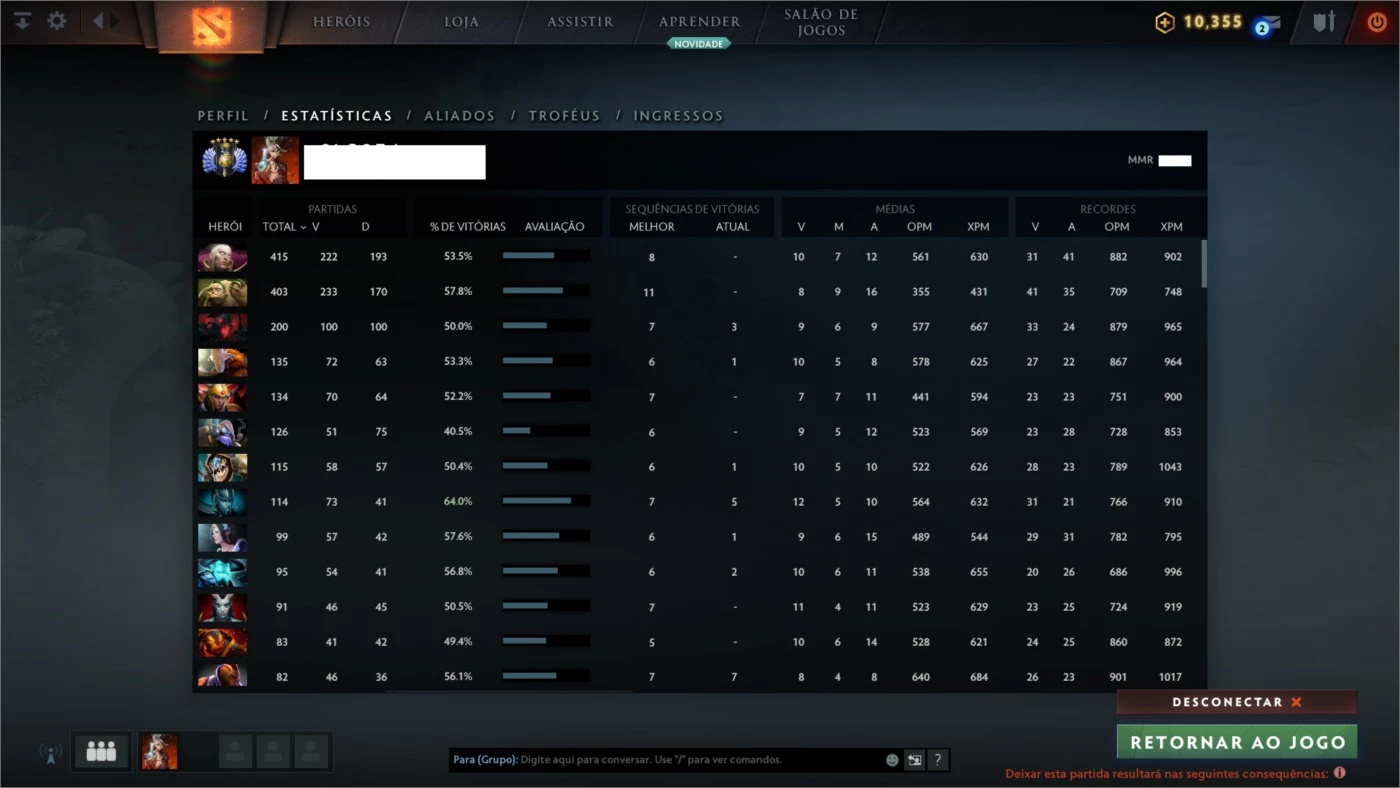The image size is (1400, 788).
Task: Go forward with the right arrow
Action: point(115,20)
